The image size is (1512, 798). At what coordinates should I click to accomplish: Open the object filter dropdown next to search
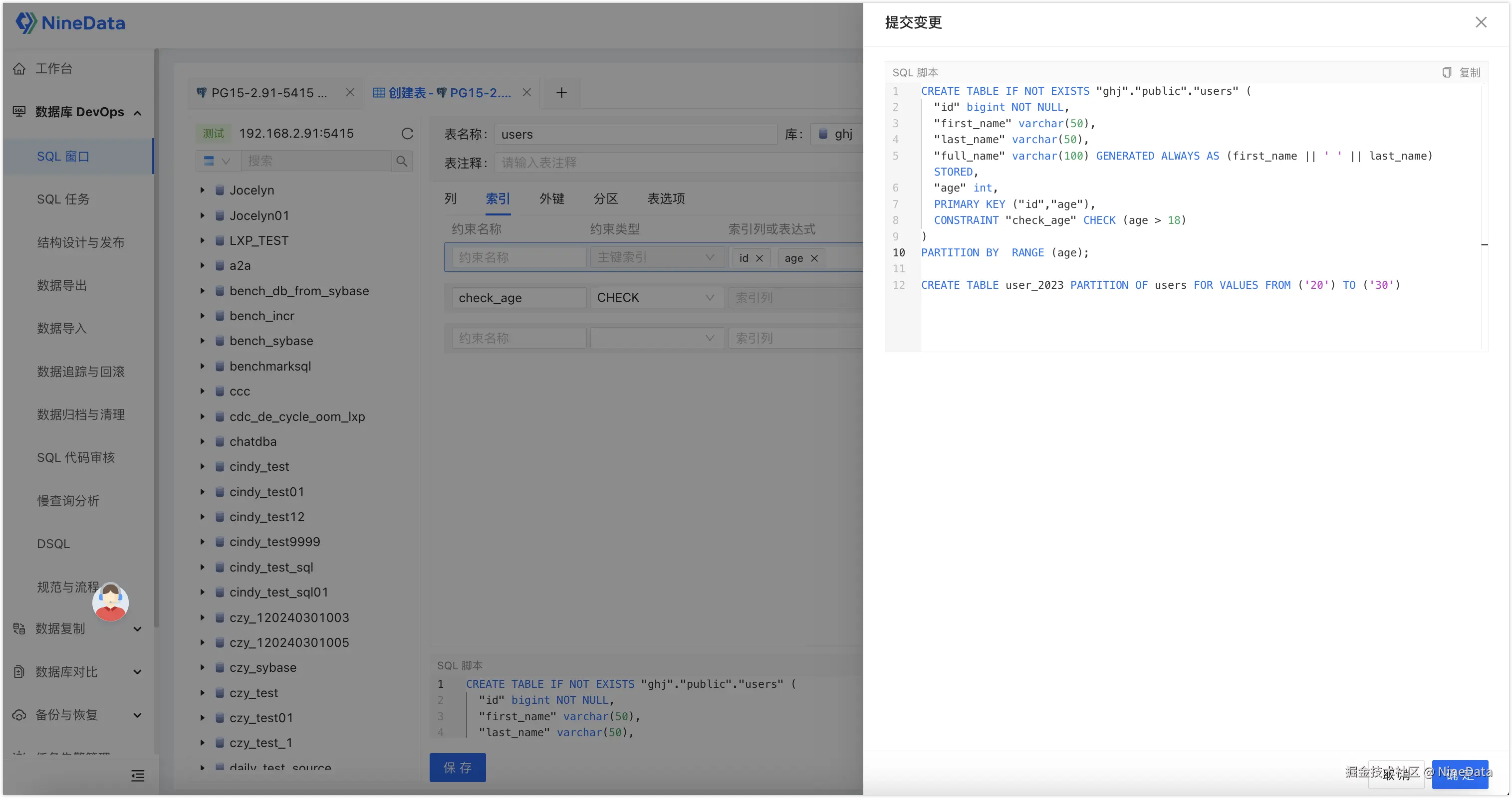pos(217,161)
